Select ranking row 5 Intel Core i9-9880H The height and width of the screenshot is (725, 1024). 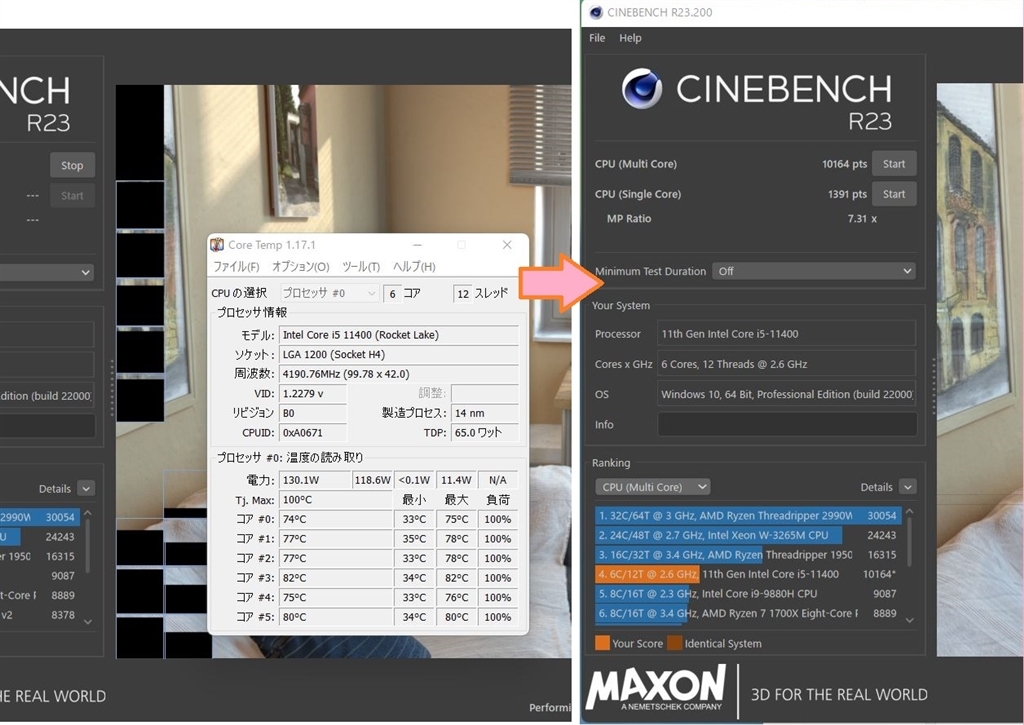point(748,594)
